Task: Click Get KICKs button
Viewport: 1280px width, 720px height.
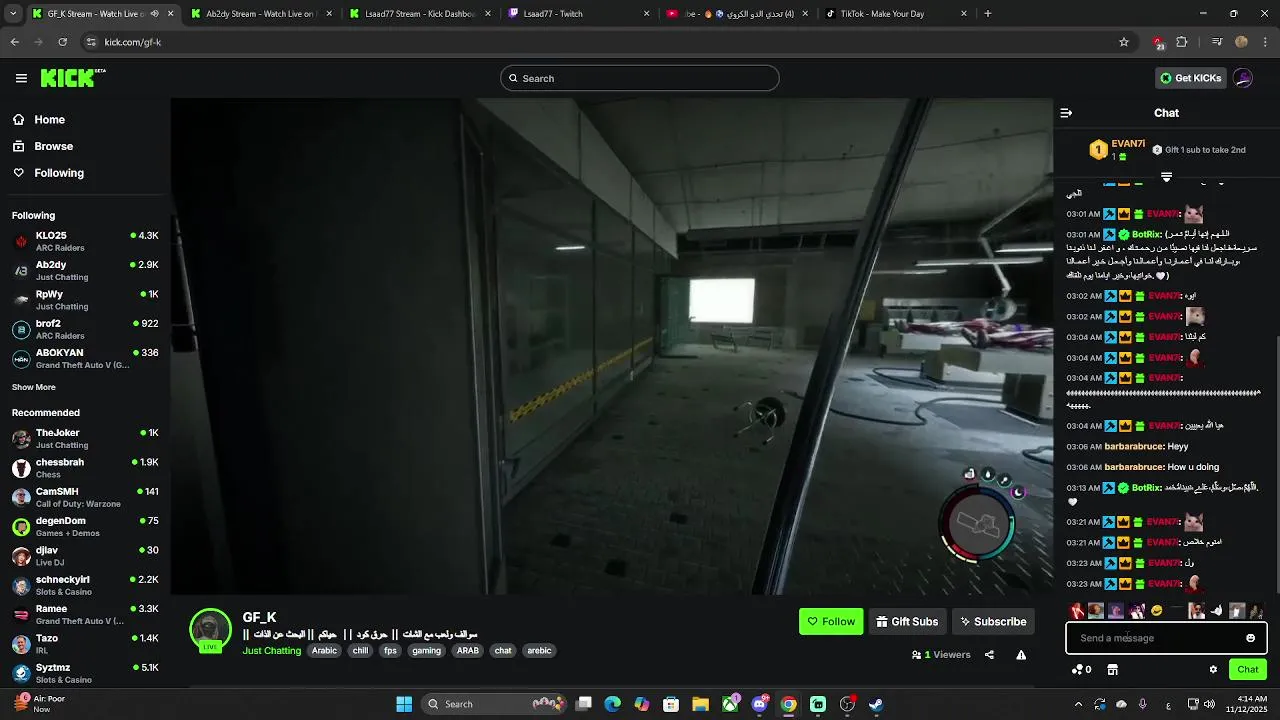Action: [x=1190, y=78]
